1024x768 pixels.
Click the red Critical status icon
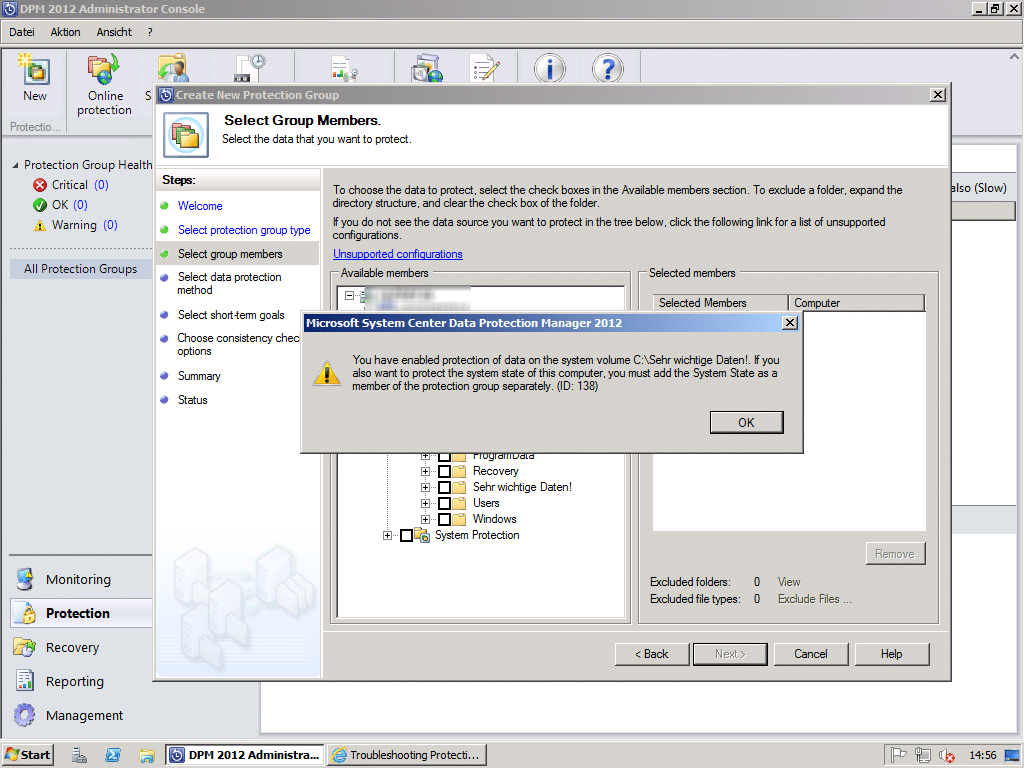[x=40, y=185]
